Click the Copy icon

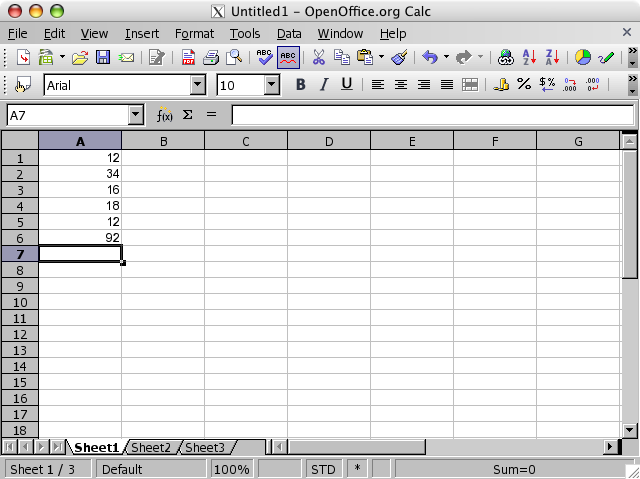(x=342, y=57)
